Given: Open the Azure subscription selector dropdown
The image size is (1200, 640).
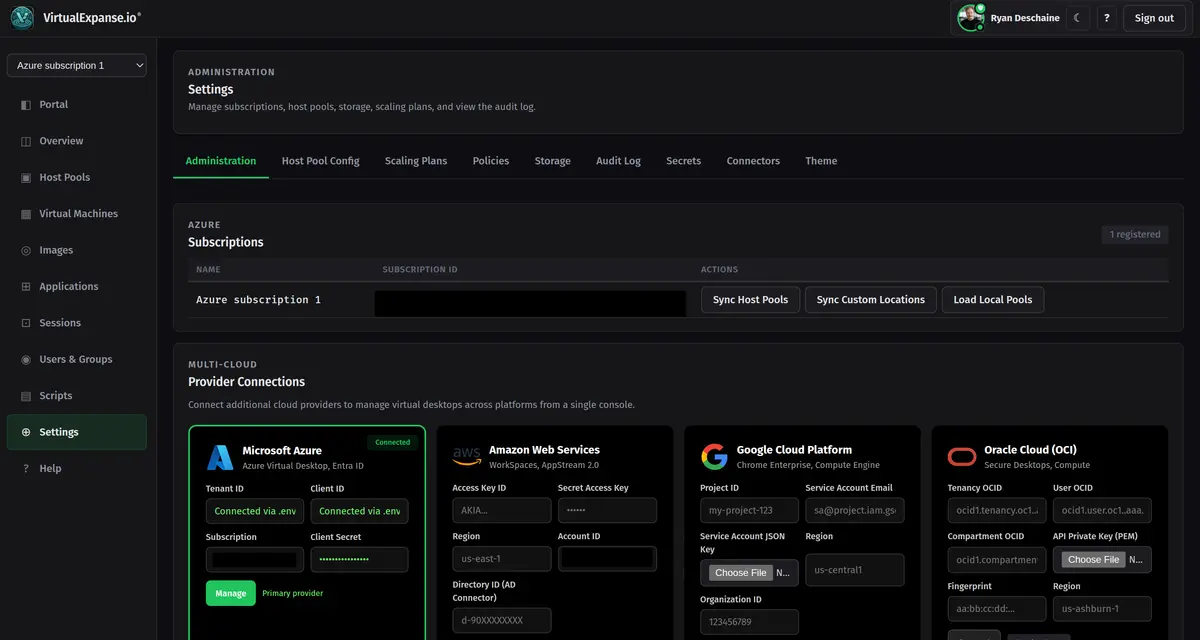Looking at the screenshot, I should [x=76, y=64].
